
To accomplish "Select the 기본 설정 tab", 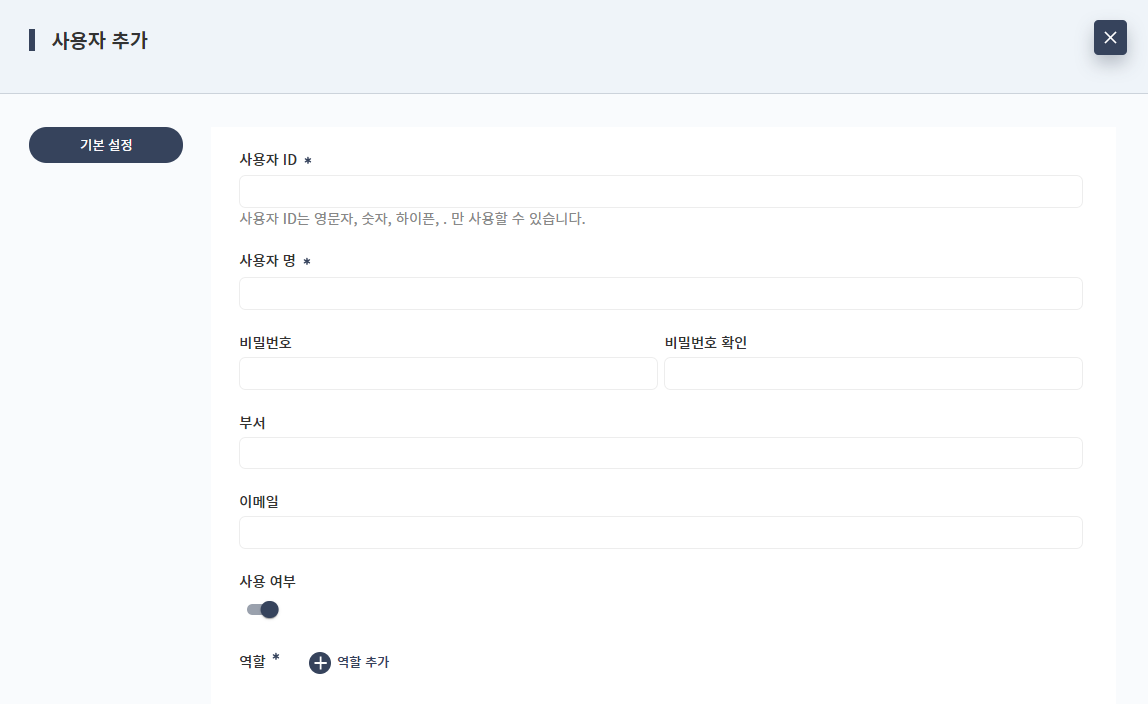I will coord(106,145).
